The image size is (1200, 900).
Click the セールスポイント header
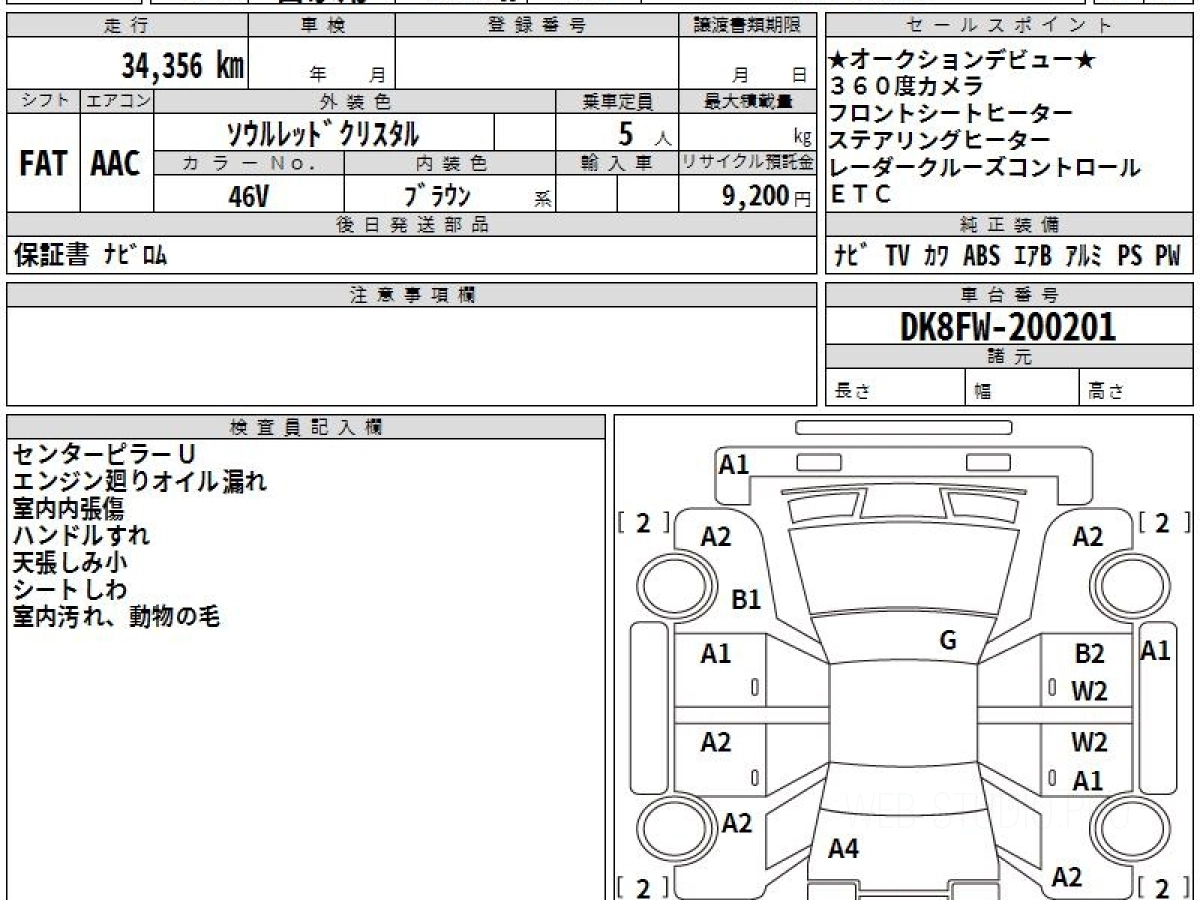click(1009, 26)
